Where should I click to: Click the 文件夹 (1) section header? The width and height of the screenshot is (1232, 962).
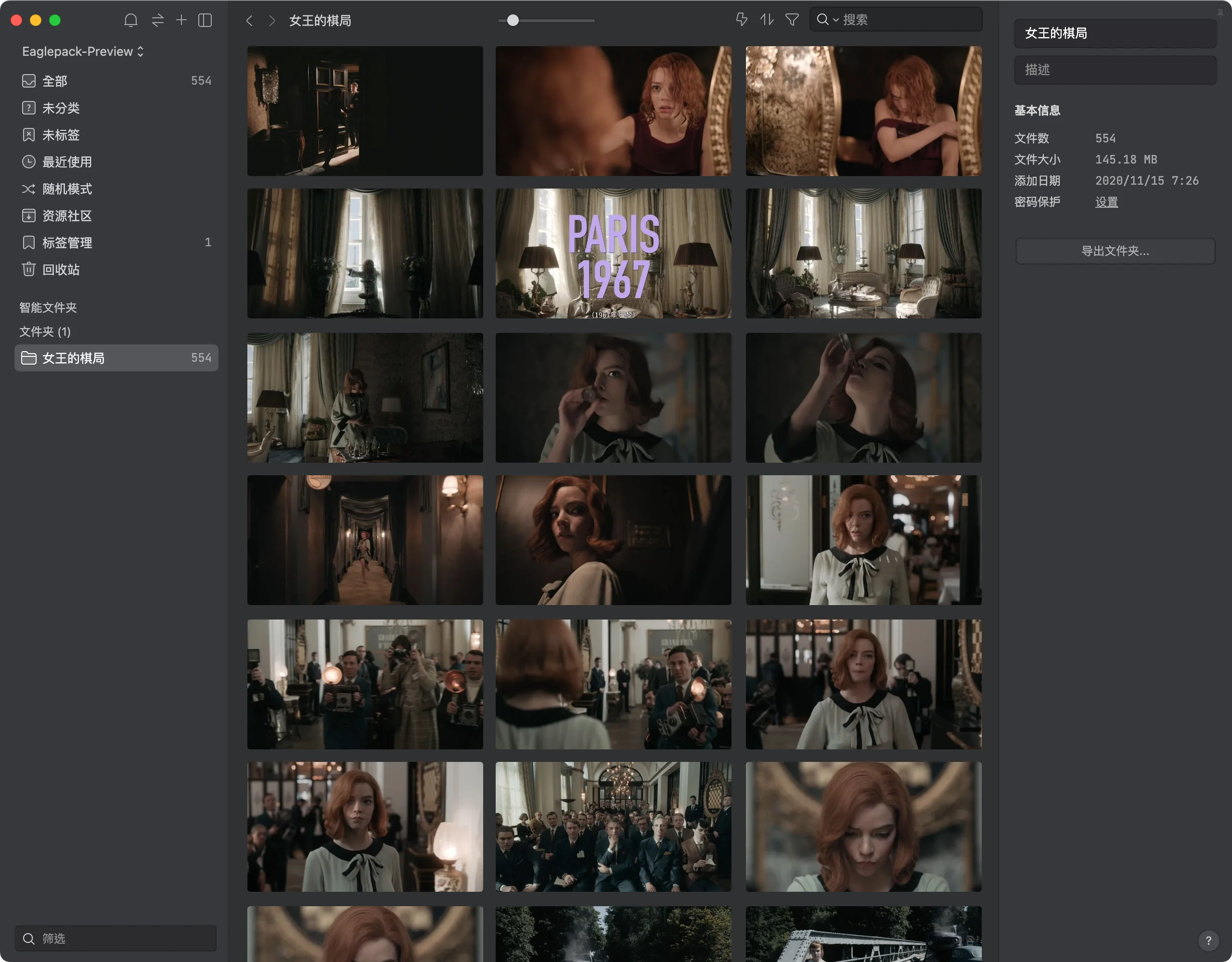click(x=45, y=331)
